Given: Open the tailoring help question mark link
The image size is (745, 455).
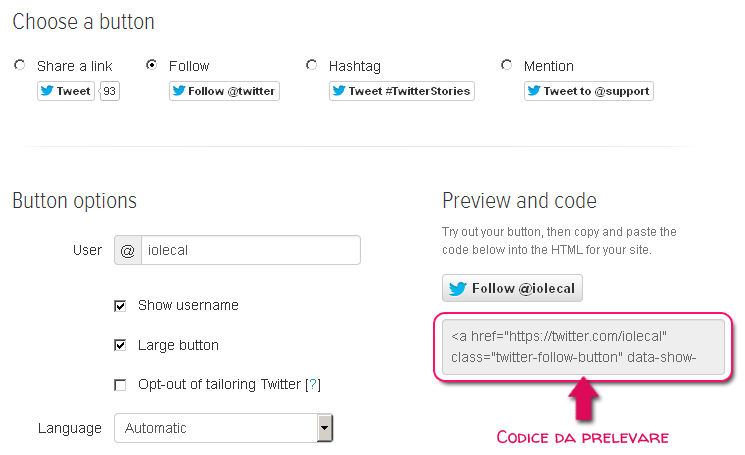Looking at the screenshot, I should coord(313,384).
